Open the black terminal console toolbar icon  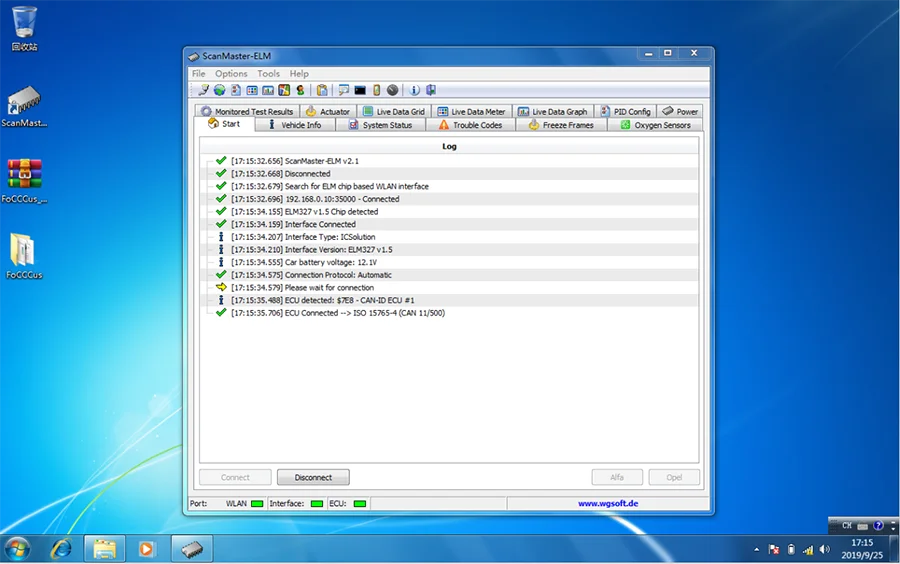360,90
